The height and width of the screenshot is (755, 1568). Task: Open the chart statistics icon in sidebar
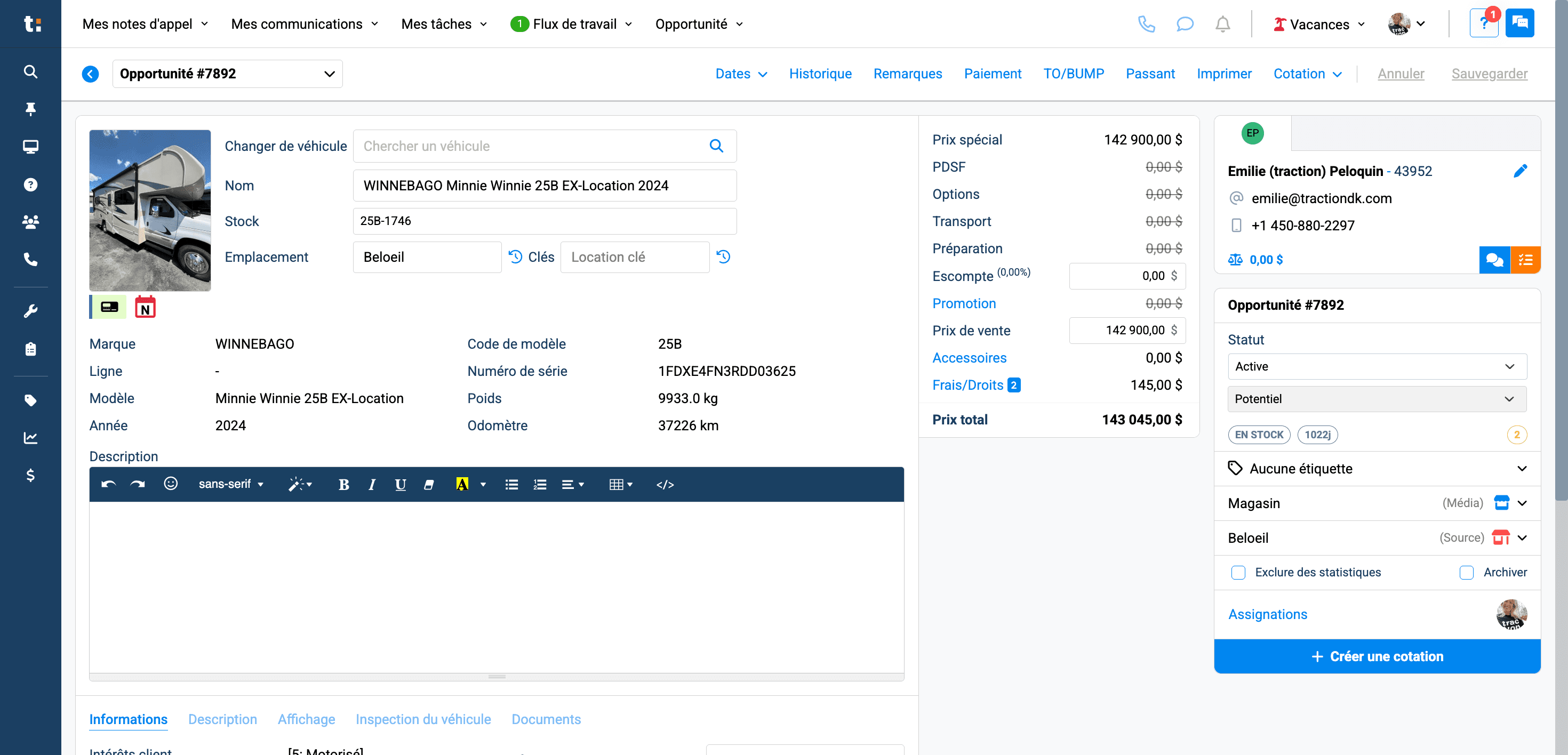click(30, 437)
